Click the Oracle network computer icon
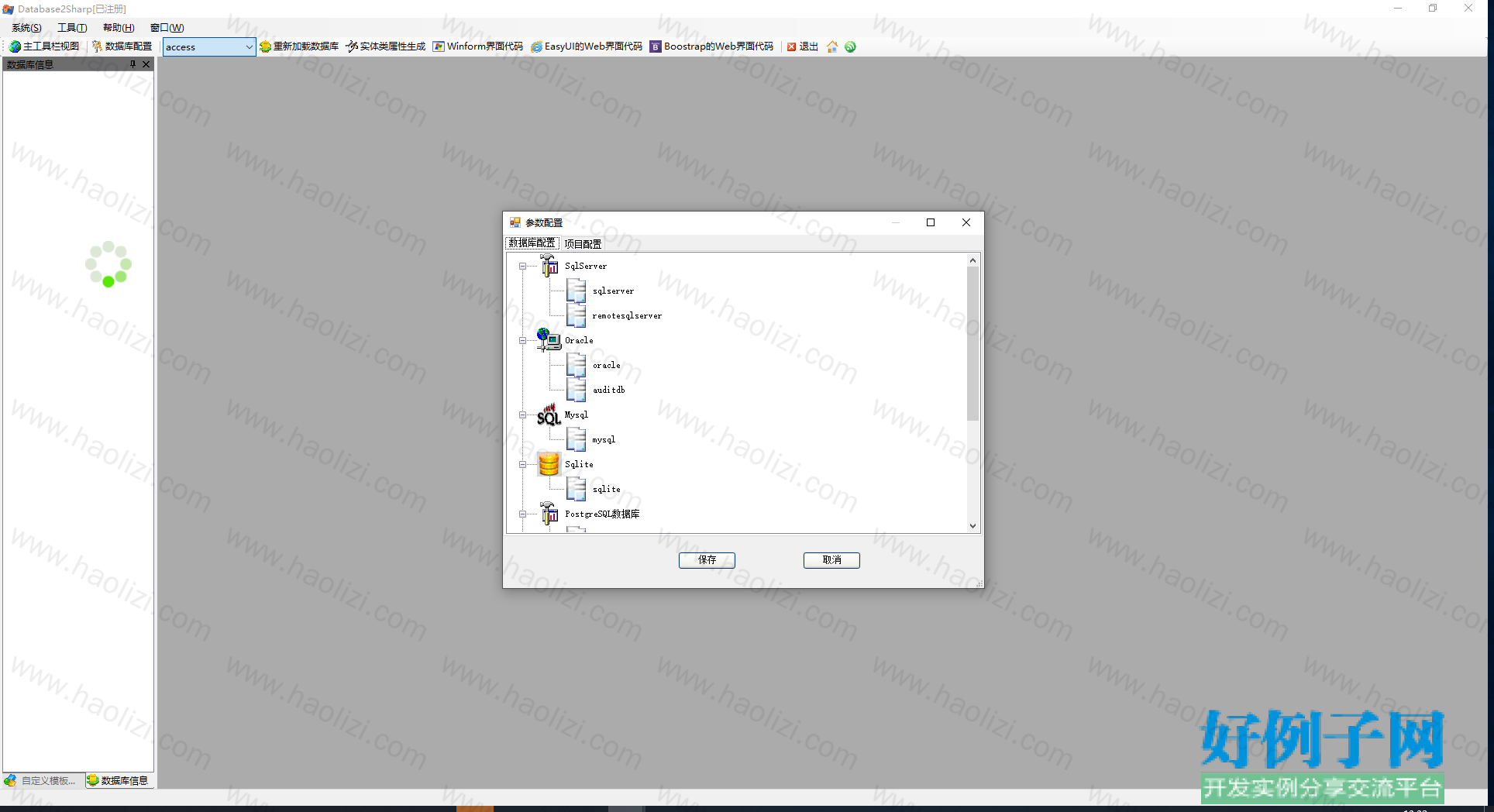Image resolution: width=1494 pixels, height=812 pixels. click(x=549, y=339)
